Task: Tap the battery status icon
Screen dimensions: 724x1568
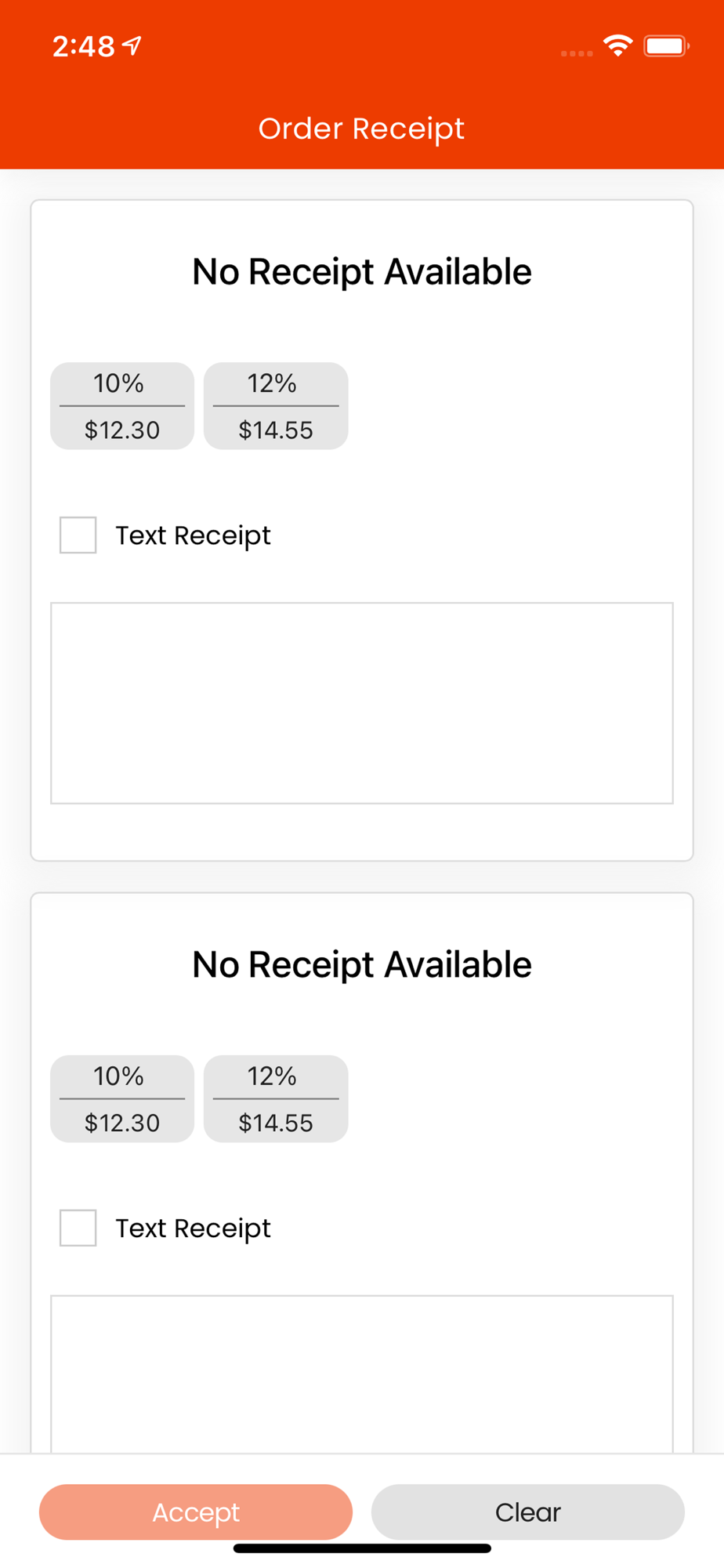Action: tap(665, 46)
